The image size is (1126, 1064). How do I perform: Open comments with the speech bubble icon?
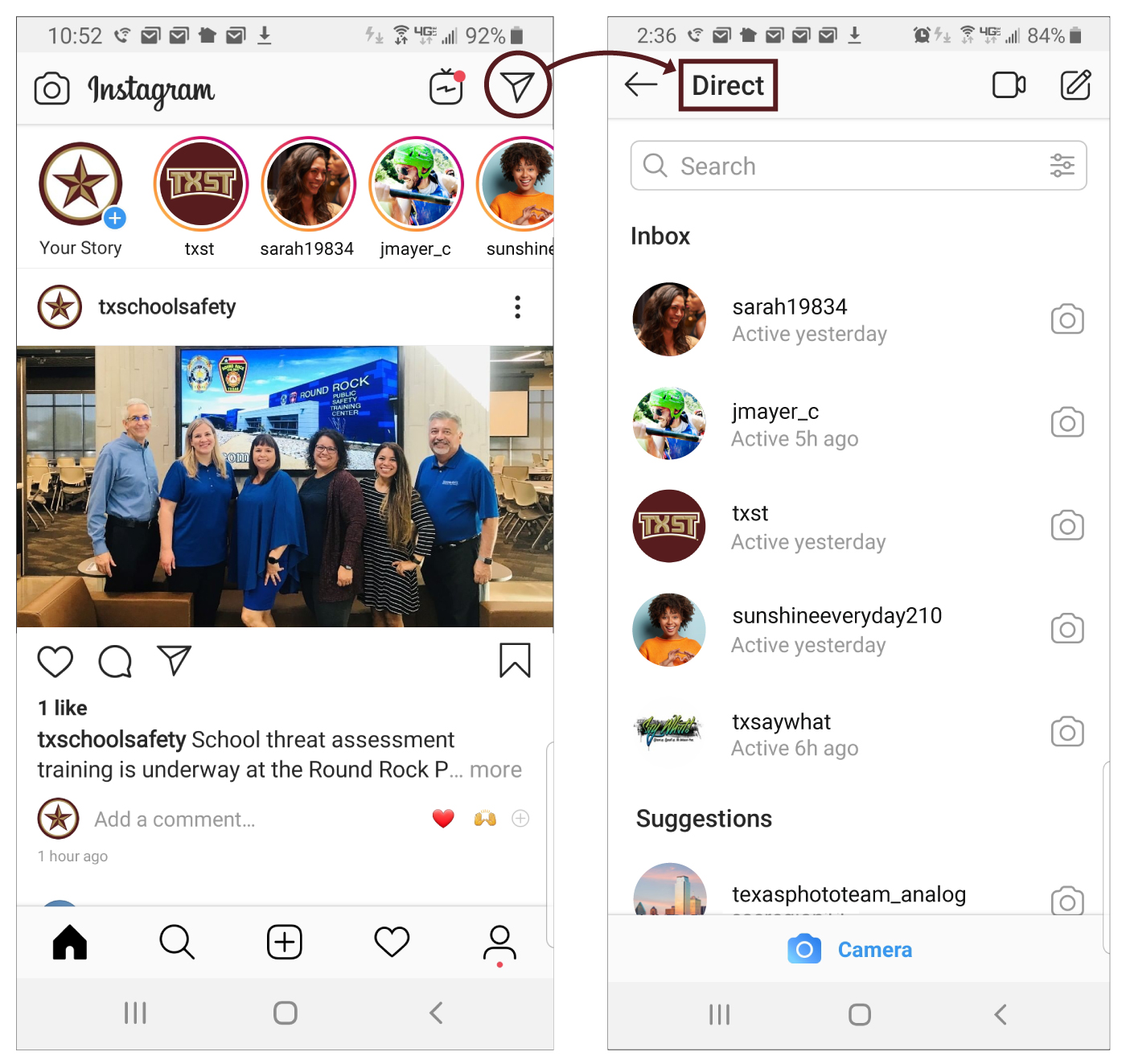[x=115, y=661]
